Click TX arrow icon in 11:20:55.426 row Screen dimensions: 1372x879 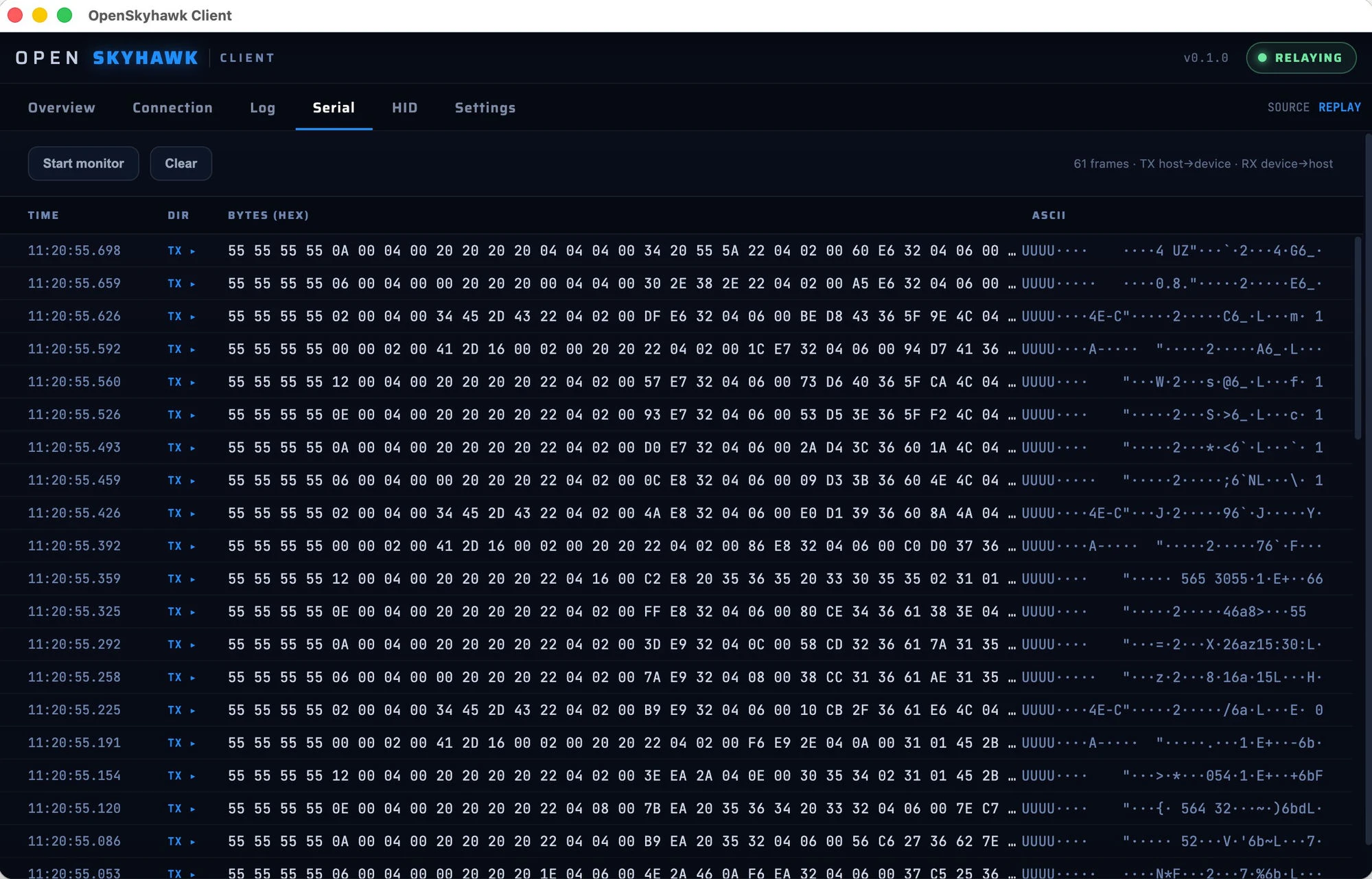(193, 514)
